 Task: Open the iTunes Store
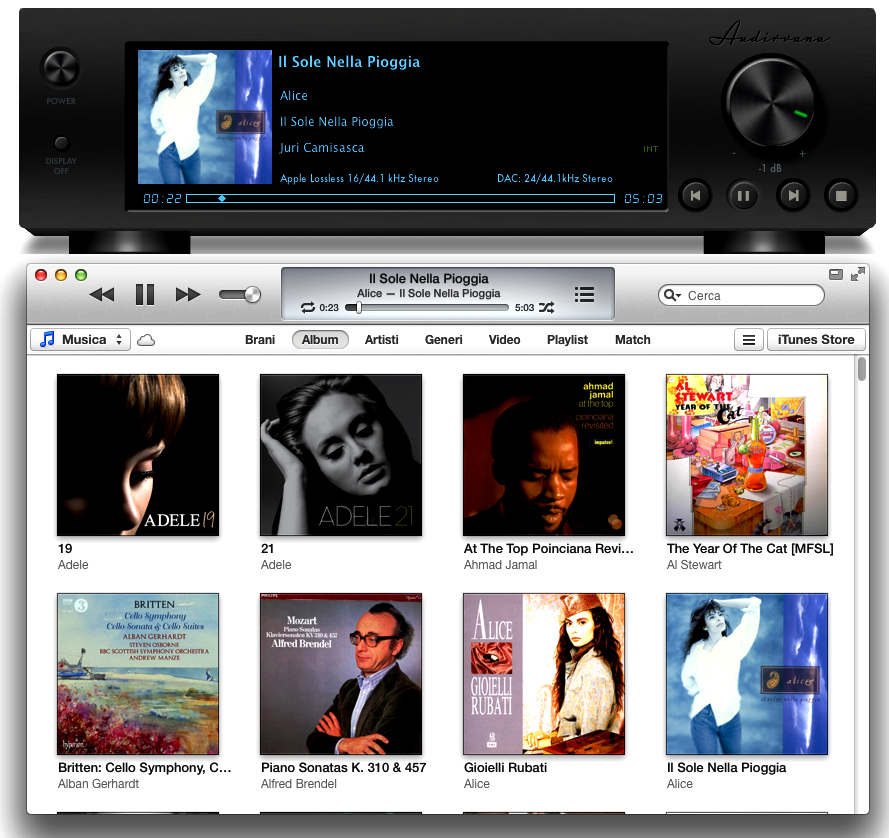click(x=816, y=340)
